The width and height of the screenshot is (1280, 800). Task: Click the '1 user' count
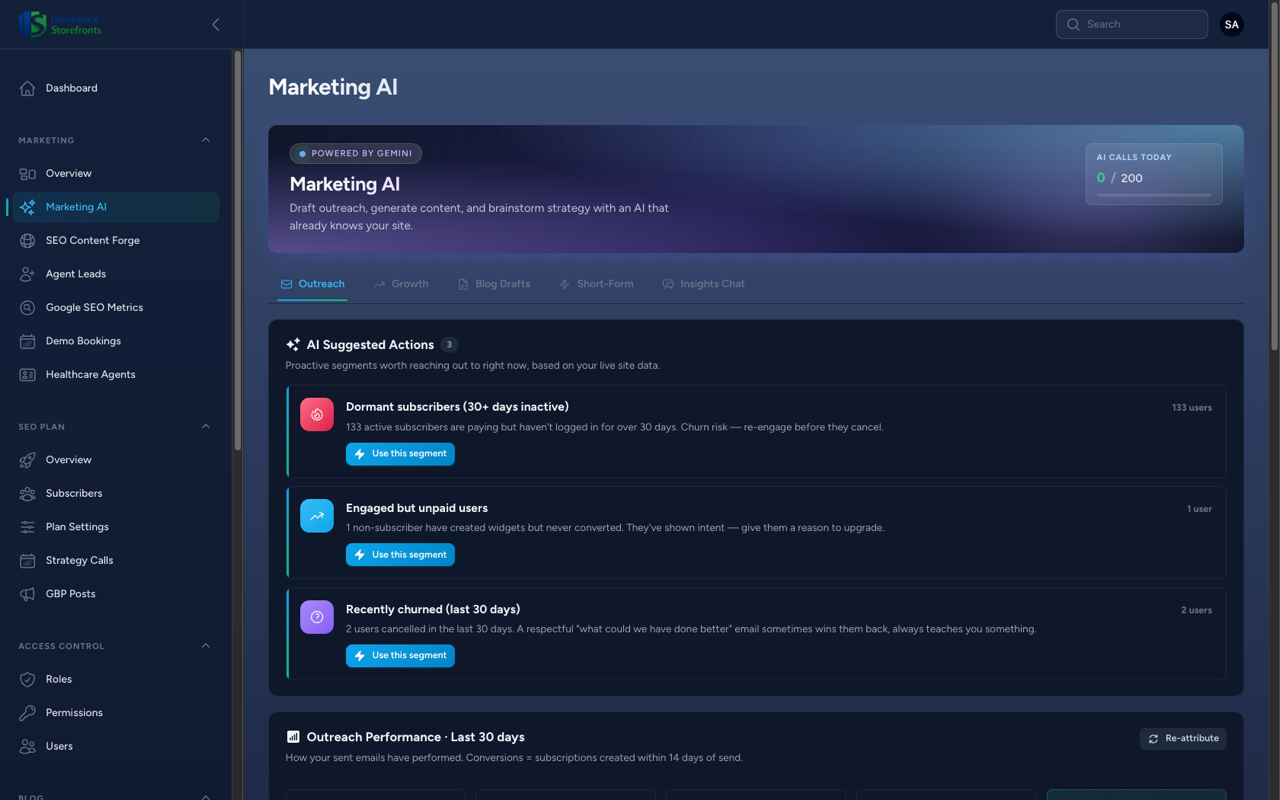click(1199, 509)
